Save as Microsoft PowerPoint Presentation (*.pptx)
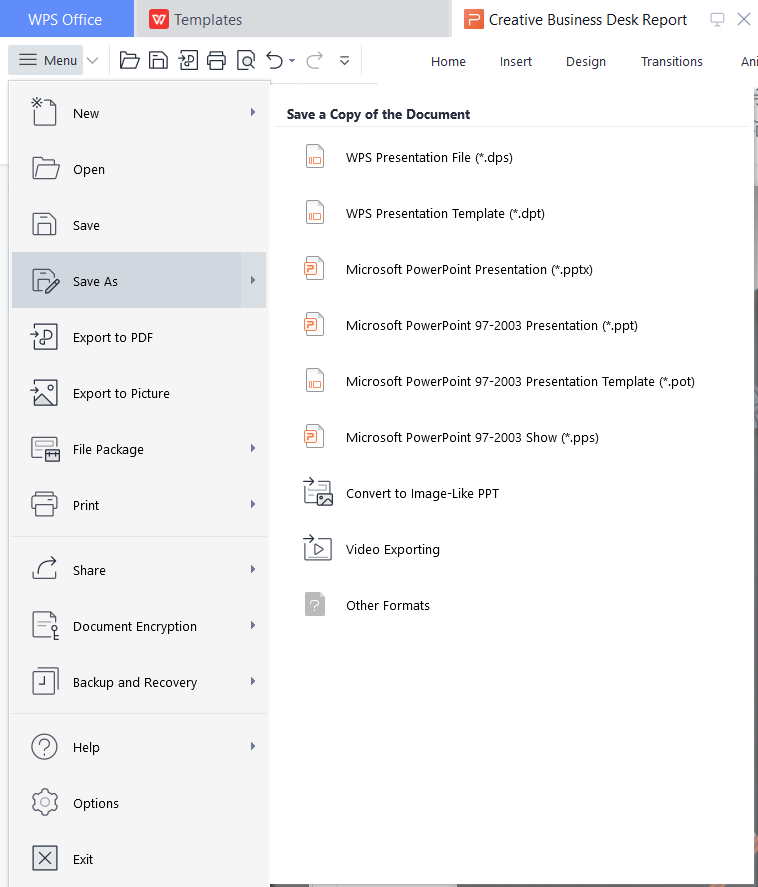This screenshot has width=758, height=887. (x=469, y=269)
